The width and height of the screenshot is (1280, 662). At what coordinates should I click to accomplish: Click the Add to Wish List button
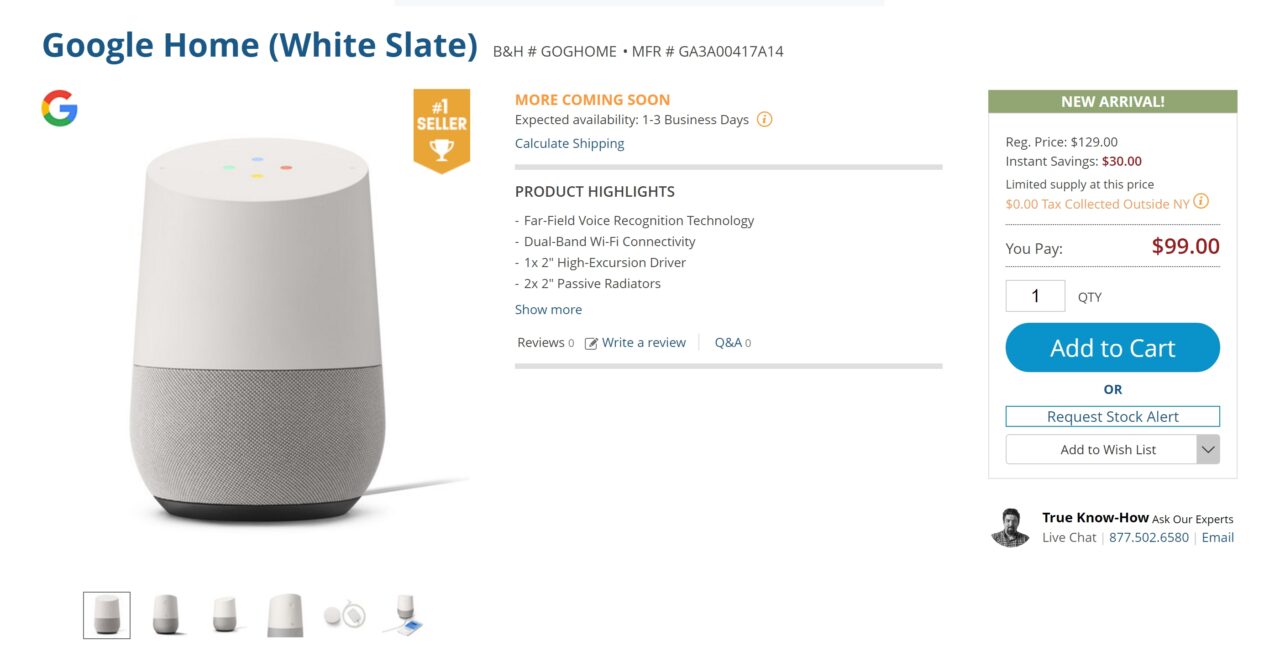(x=1101, y=450)
